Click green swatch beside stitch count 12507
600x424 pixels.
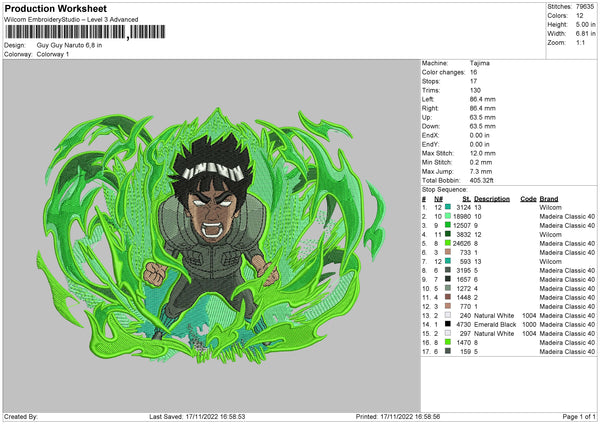tap(448, 225)
